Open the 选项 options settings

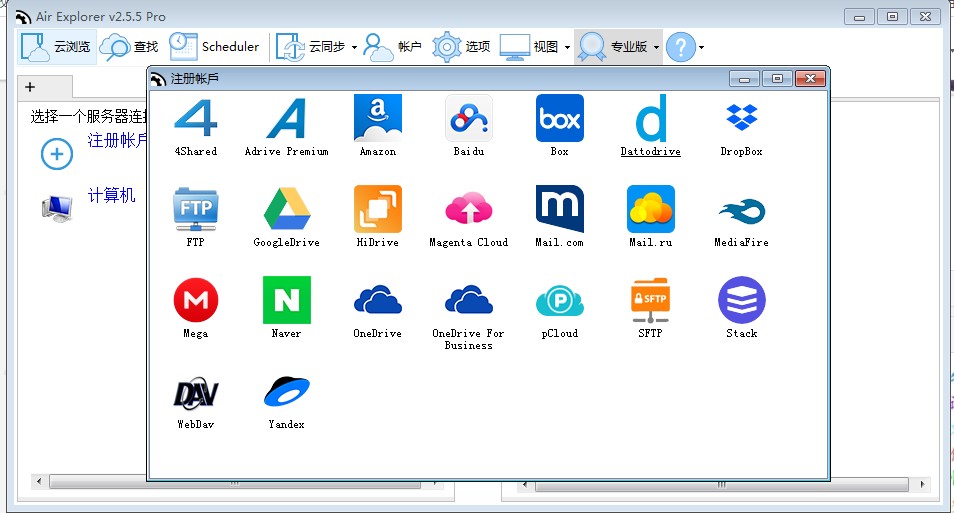(x=461, y=46)
